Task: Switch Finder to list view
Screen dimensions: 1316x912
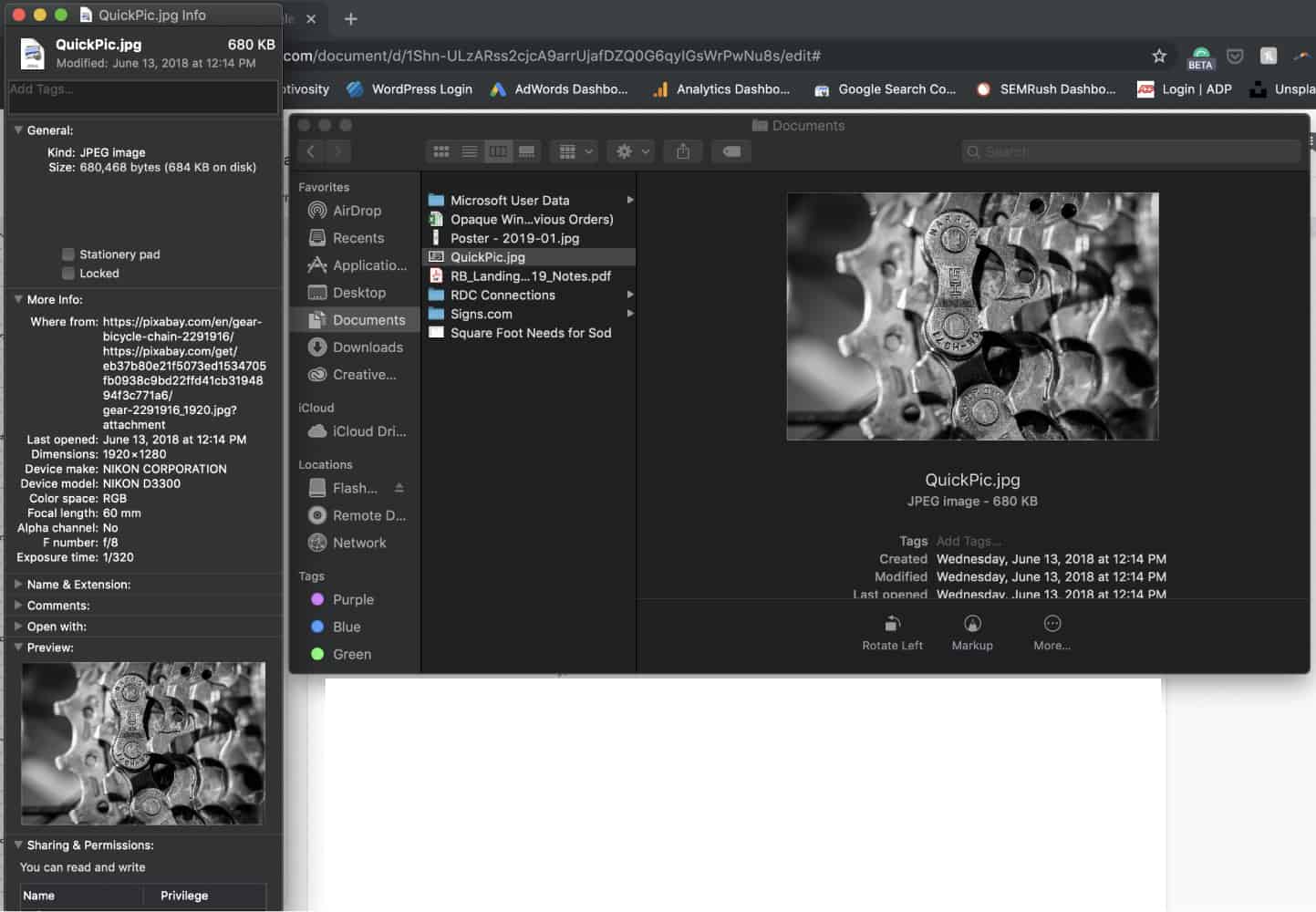Action: click(x=469, y=151)
